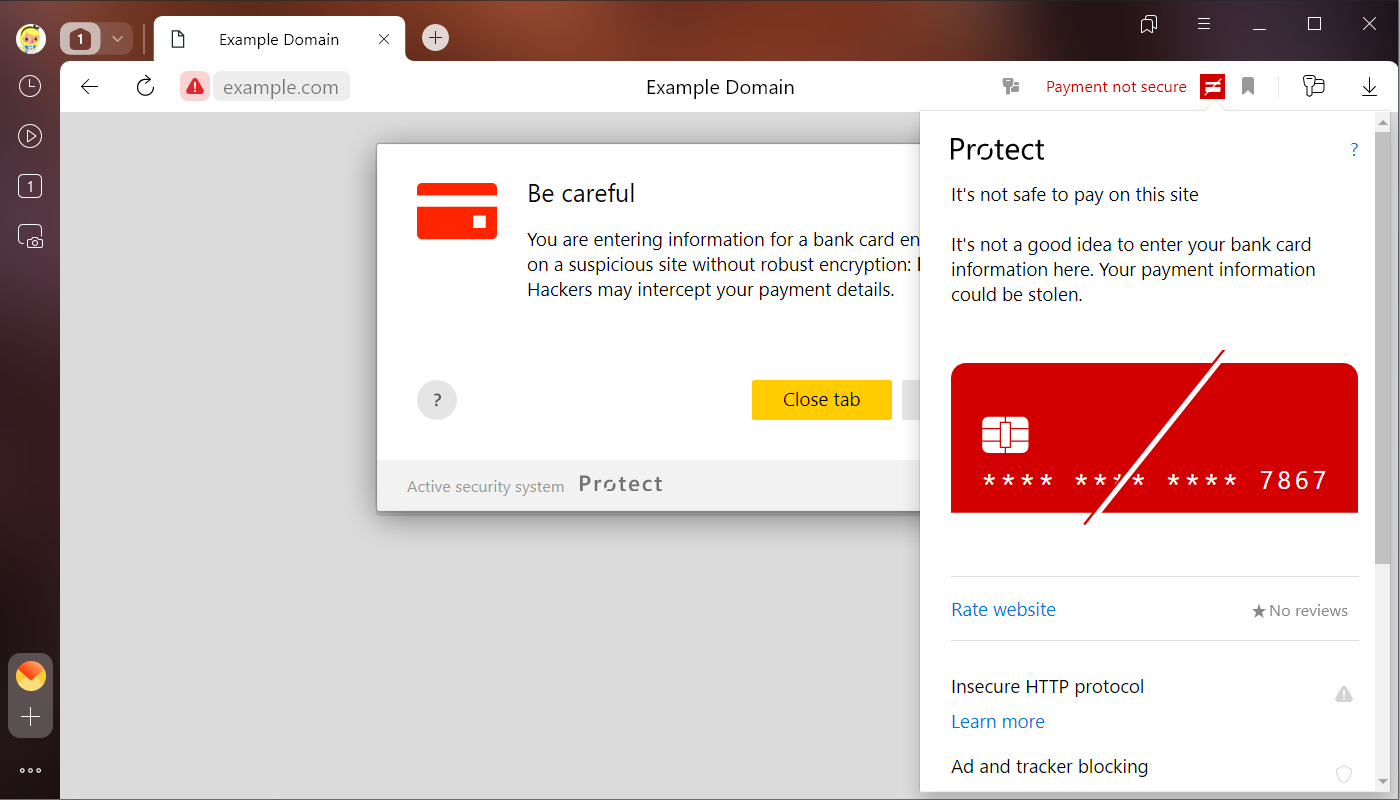Open the Yandex Mail icon in sidebar
This screenshot has height=800, width=1400.
coord(30,676)
